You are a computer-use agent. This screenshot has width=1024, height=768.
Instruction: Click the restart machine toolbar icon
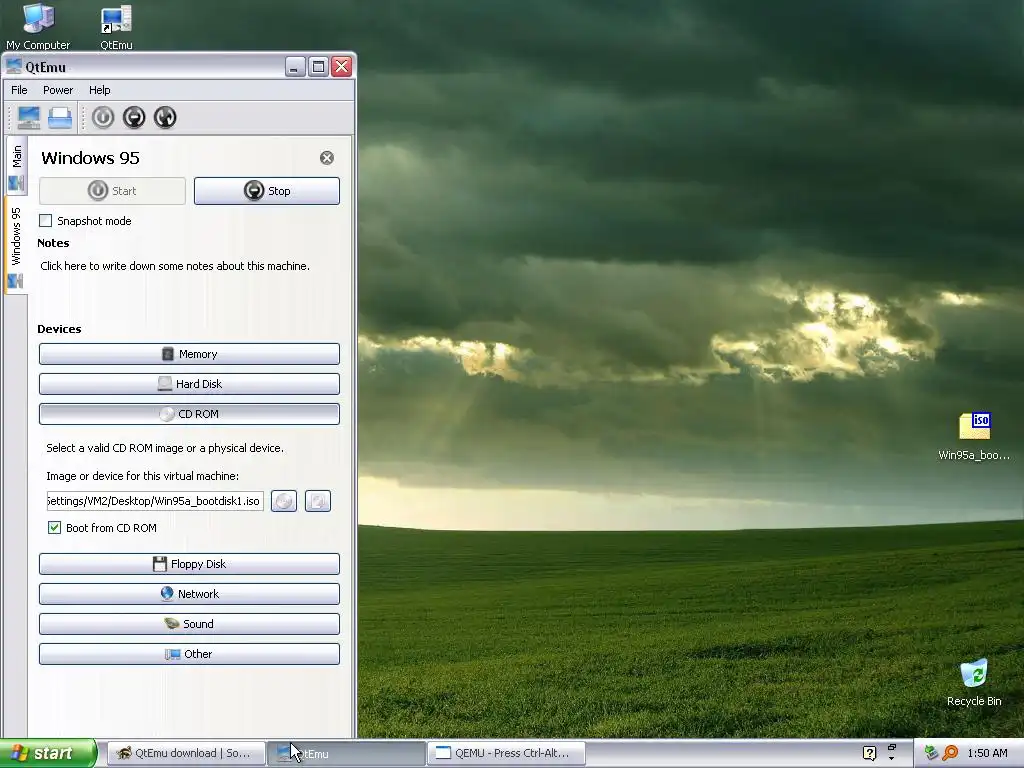pyautogui.click(x=165, y=118)
